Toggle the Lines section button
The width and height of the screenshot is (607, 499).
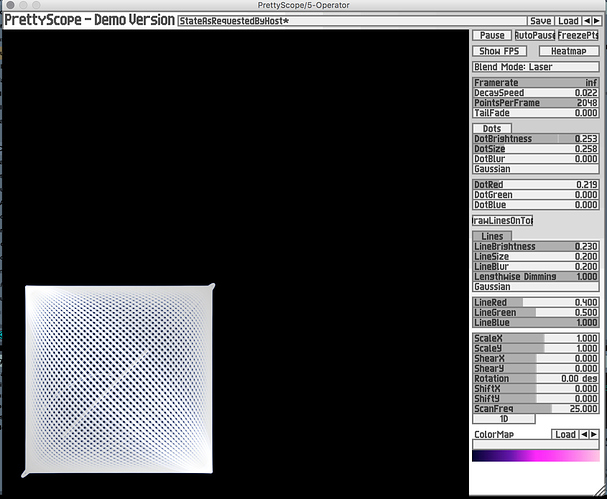click(492, 236)
